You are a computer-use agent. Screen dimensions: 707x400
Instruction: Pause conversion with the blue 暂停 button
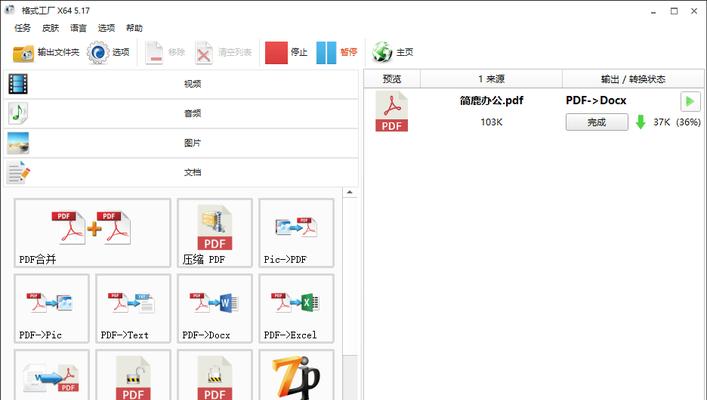pos(336,52)
